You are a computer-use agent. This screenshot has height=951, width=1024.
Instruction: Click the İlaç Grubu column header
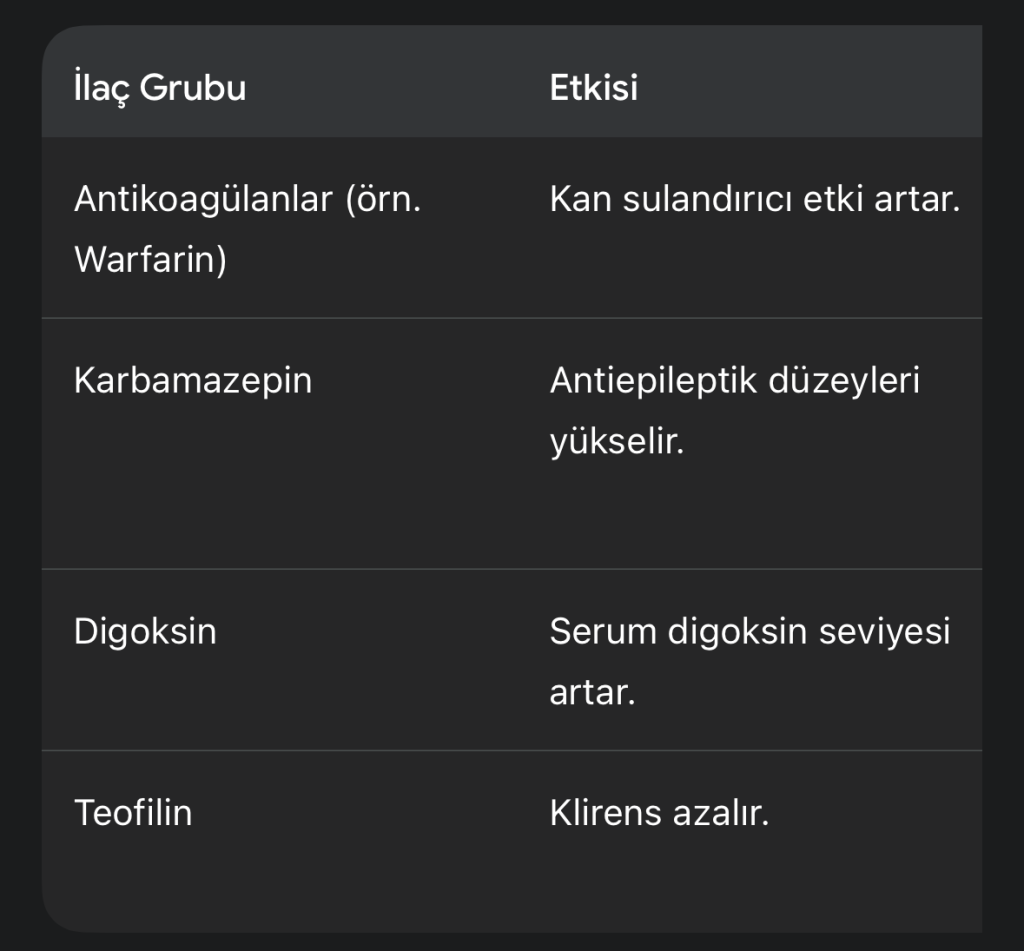160,88
